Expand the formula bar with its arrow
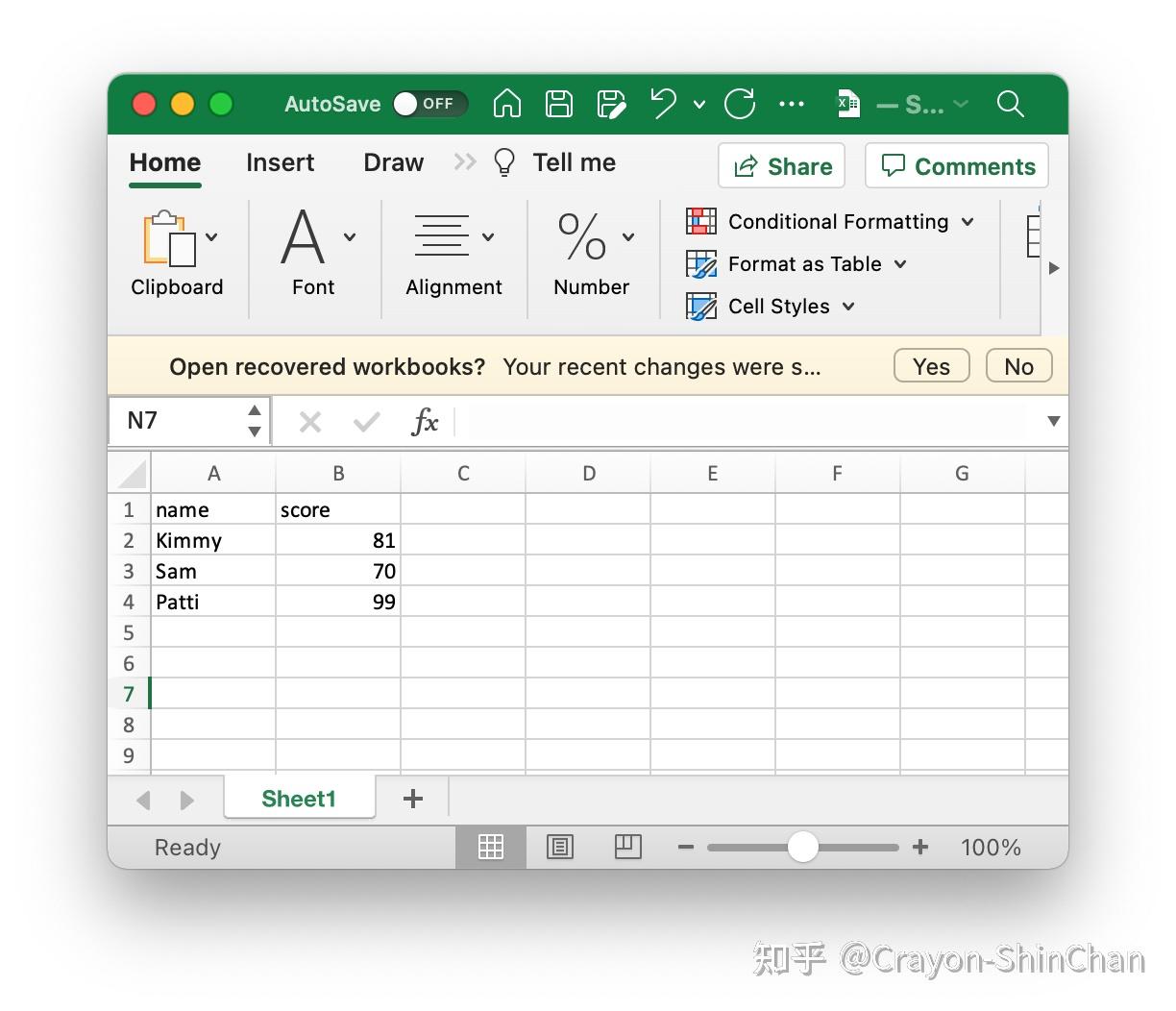 click(x=1053, y=421)
